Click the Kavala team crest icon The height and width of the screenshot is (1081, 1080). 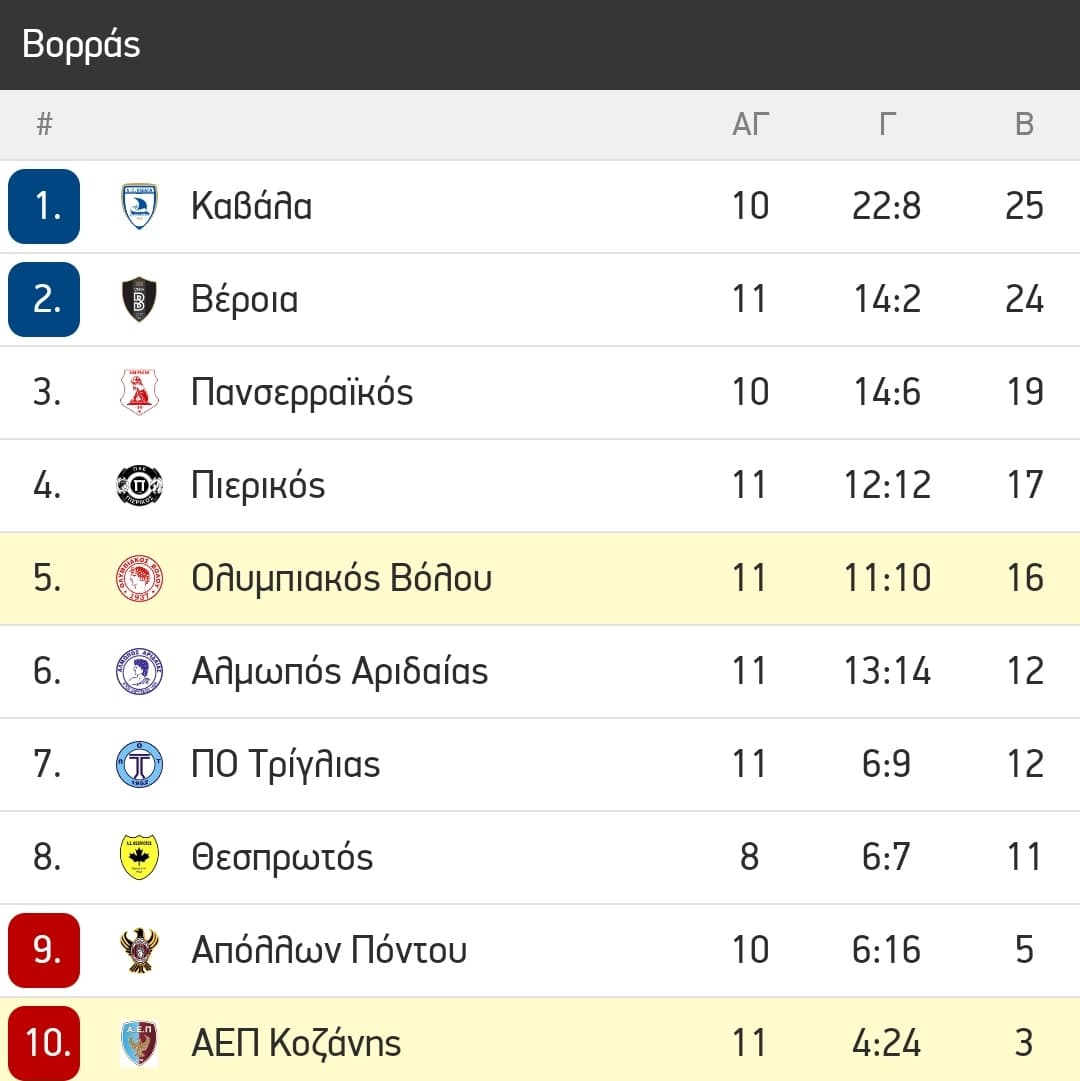139,206
